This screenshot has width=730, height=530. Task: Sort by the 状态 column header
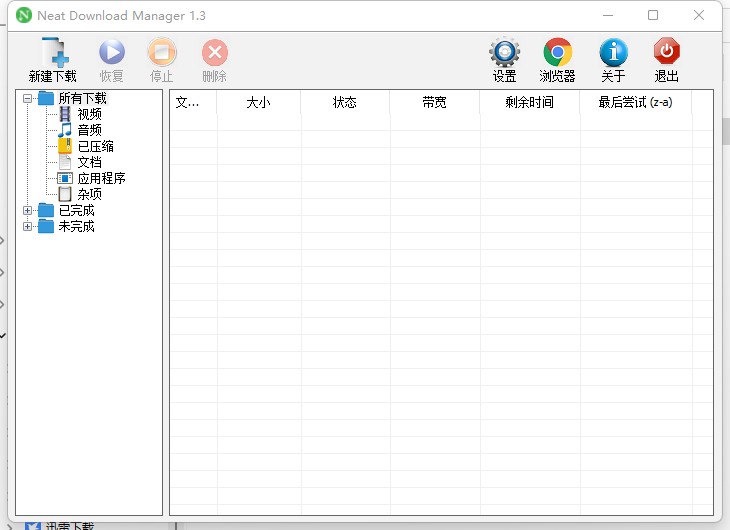coord(345,102)
